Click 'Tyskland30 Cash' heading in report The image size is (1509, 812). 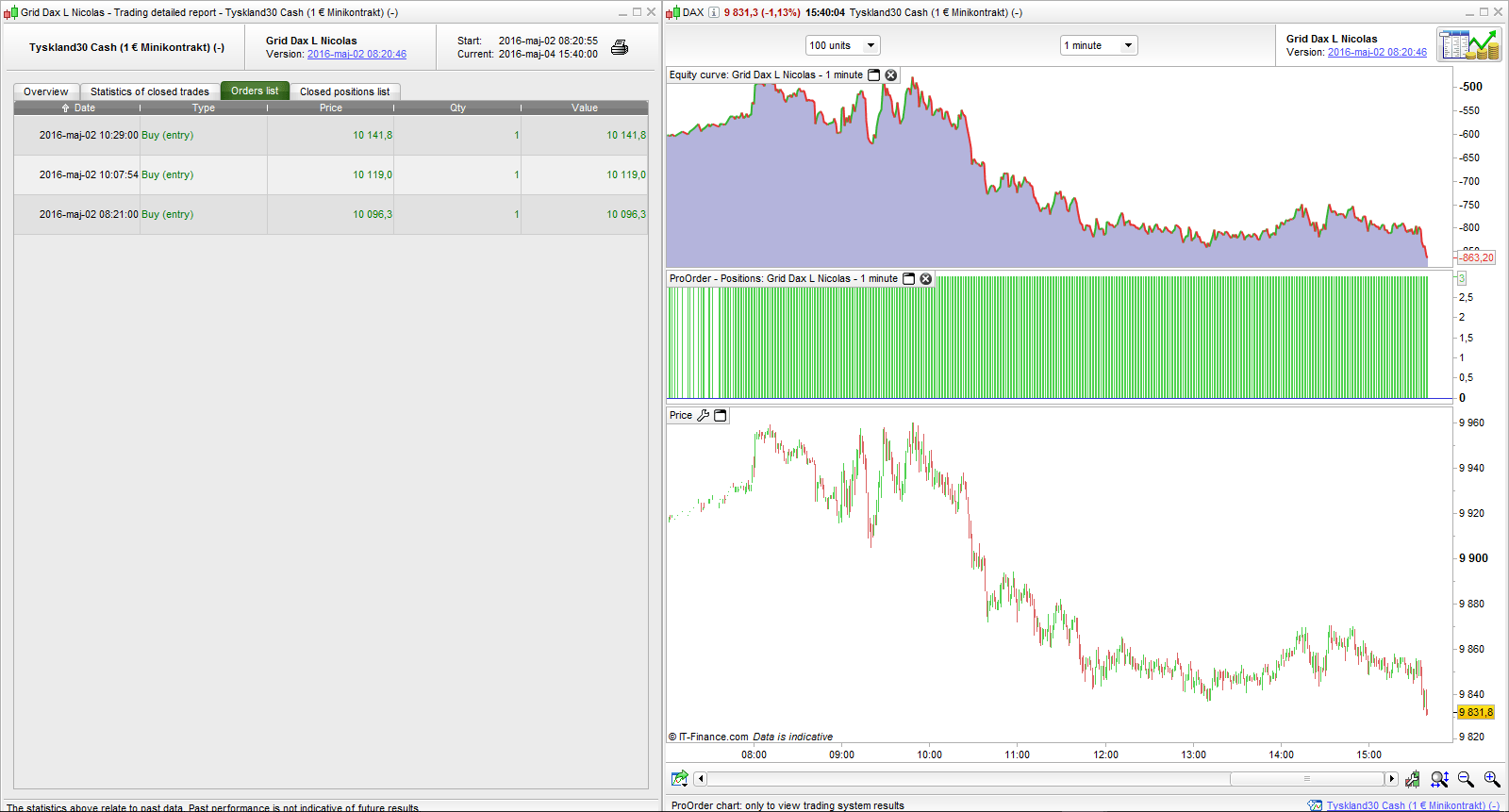pyautogui.click(x=126, y=47)
